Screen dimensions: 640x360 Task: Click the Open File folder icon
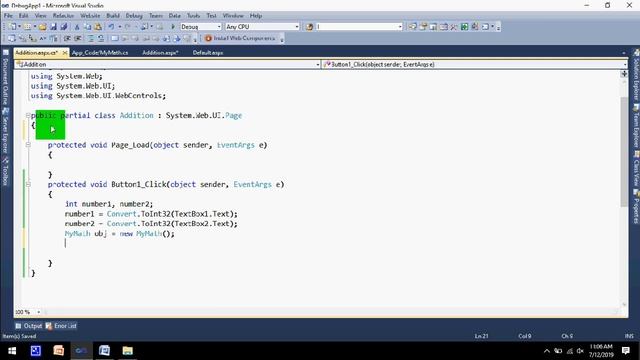[42, 27]
